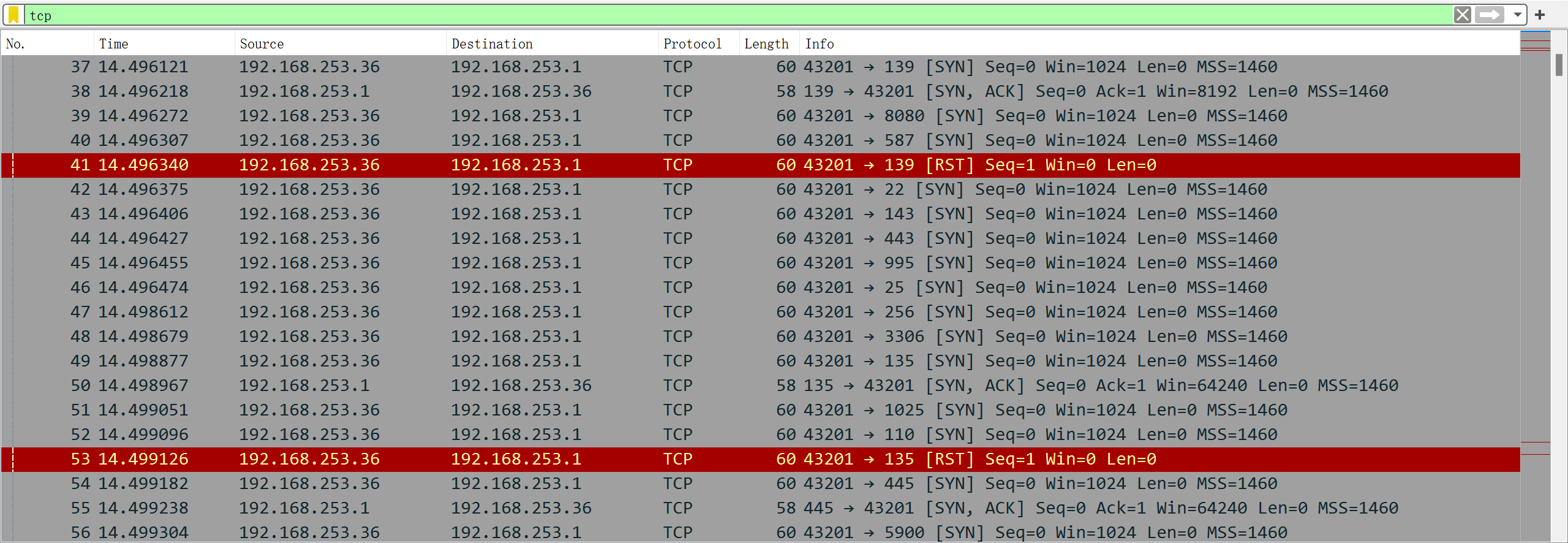Image resolution: width=1568 pixels, height=543 pixels.
Task: Click the Destination column header
Action: click(x=552, y=44)
